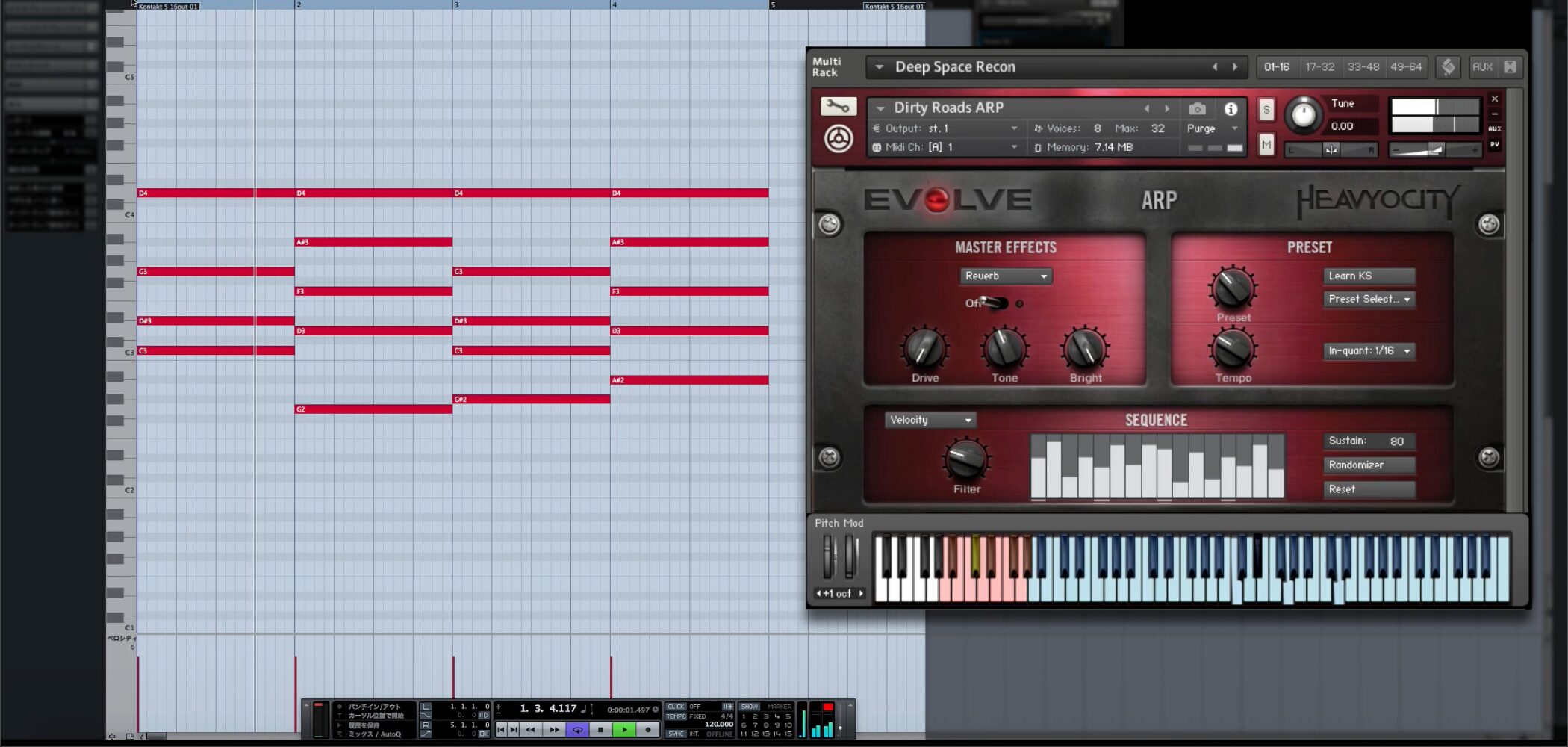Toggle AUX sends view on the instrument header
The height and width of the screenshot is (747, 1568).
click(1495, 129)
